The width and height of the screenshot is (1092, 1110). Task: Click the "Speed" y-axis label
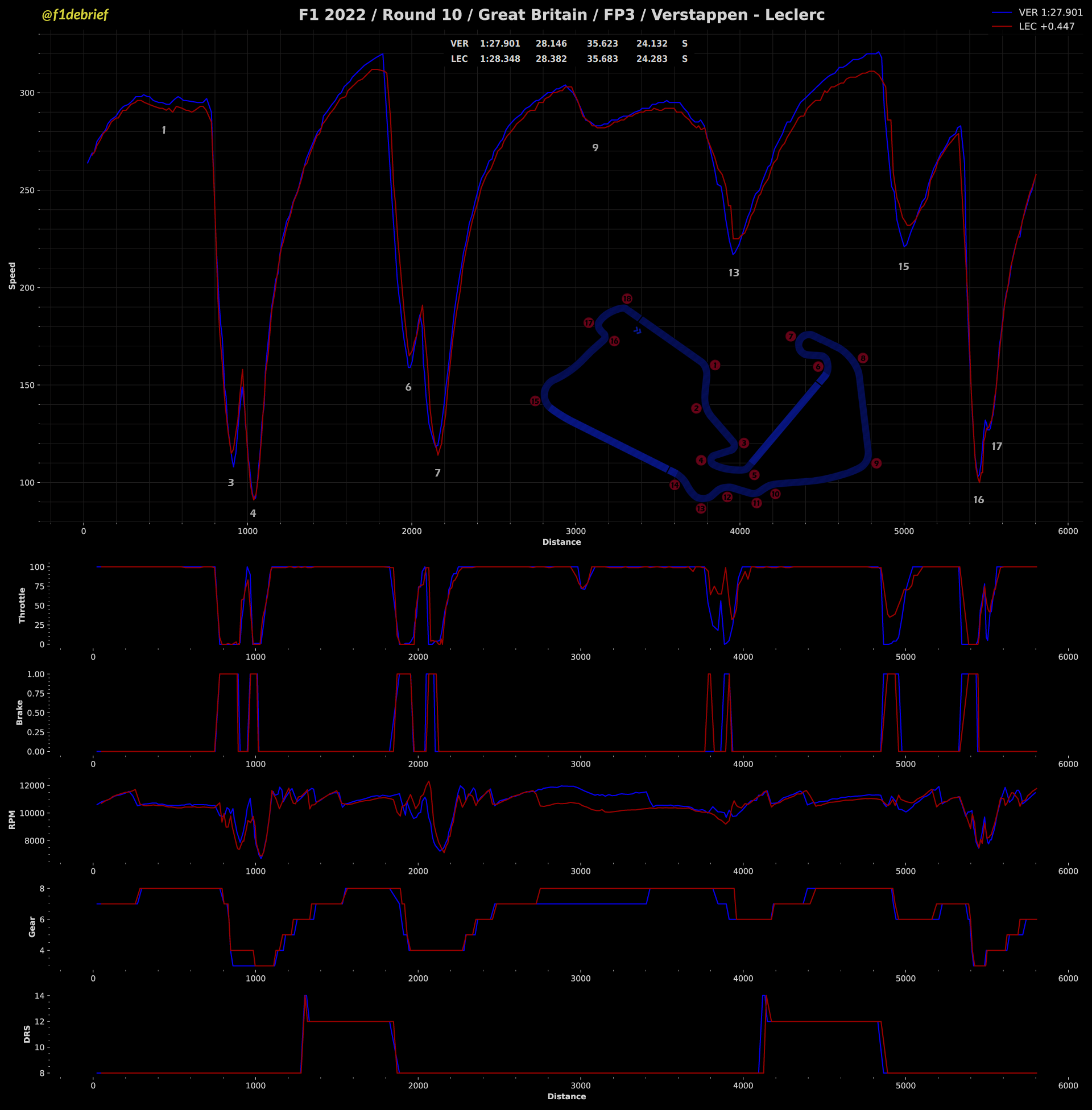(13, 276)
